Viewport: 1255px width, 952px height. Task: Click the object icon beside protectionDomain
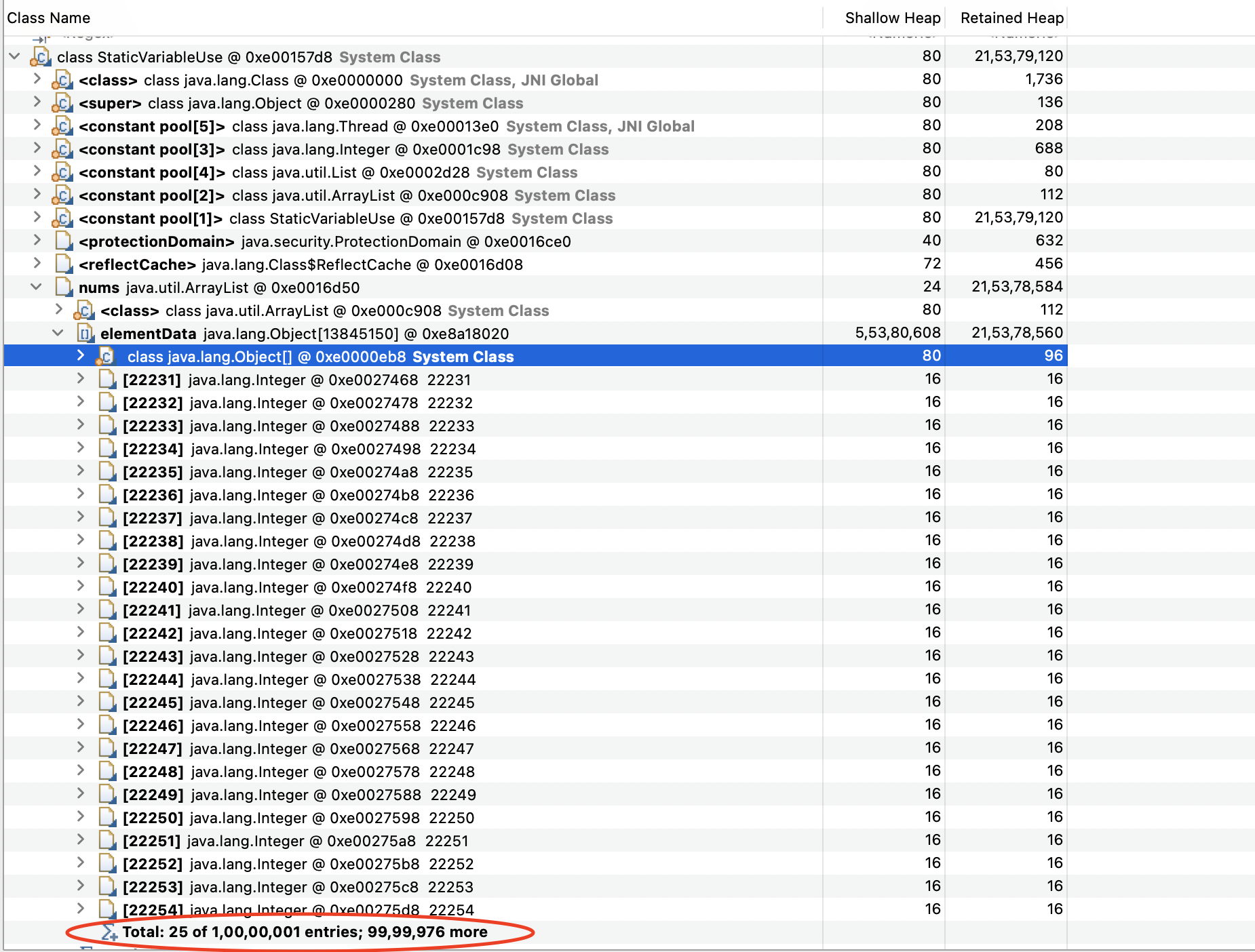pos(63,241)
